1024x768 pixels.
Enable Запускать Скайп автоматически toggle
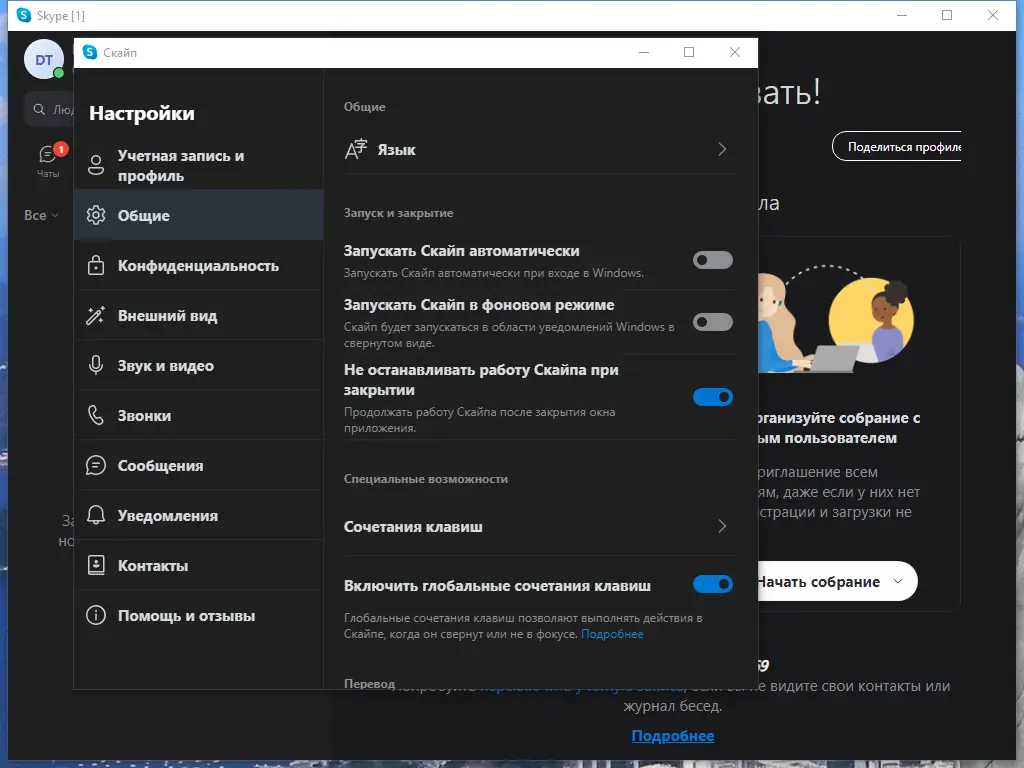click(712, 260)
